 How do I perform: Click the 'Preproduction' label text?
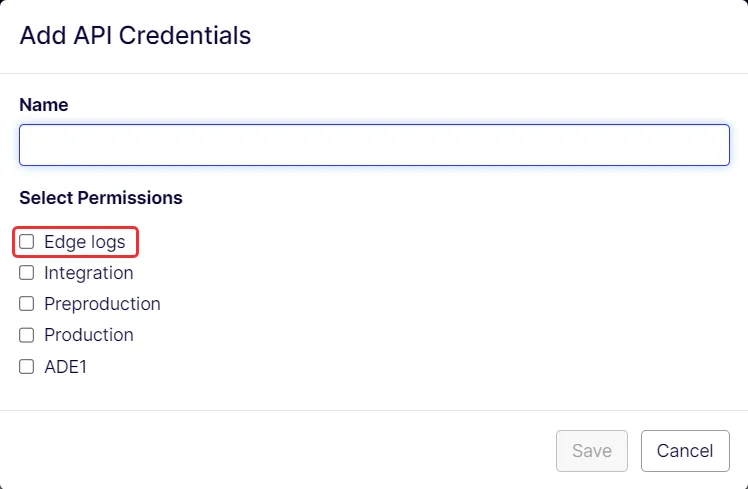click(102, 304)
